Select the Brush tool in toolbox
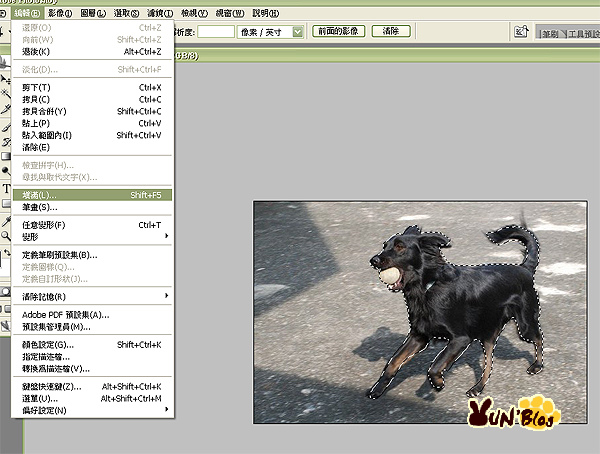Image resolution: width=600 pixels, height=454 pixels. (x=5, y=127)
